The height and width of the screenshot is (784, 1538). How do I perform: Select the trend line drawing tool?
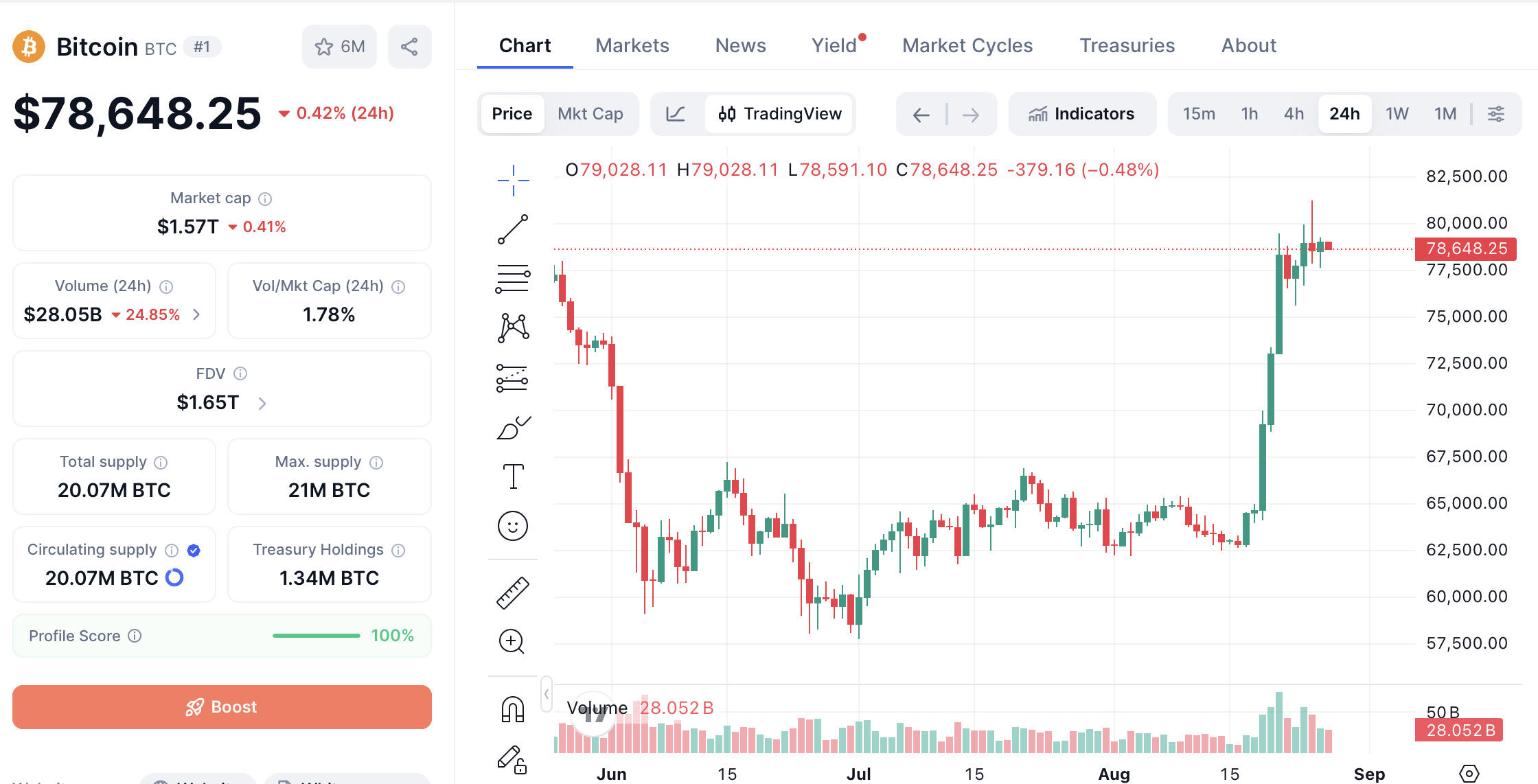(513, 229)
